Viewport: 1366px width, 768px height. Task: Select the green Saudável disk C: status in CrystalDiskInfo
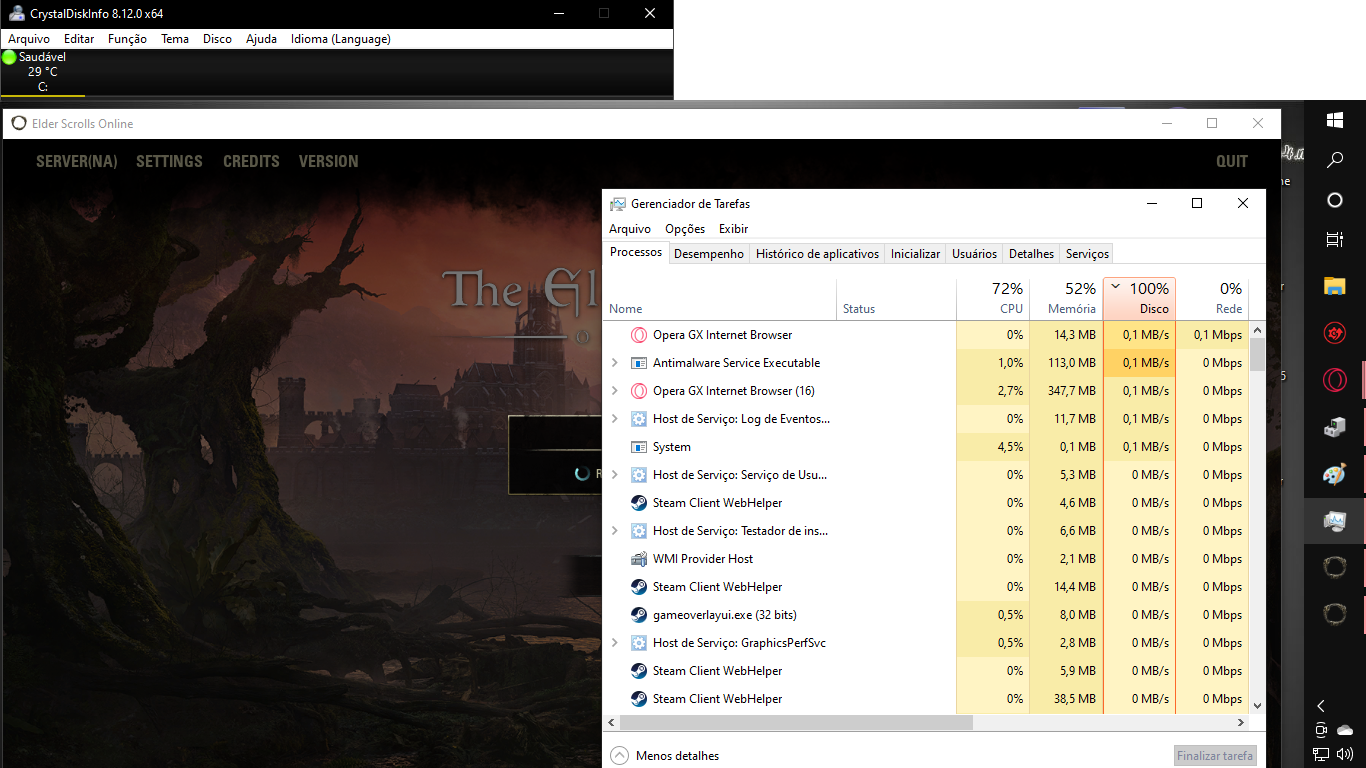(42, 72)
